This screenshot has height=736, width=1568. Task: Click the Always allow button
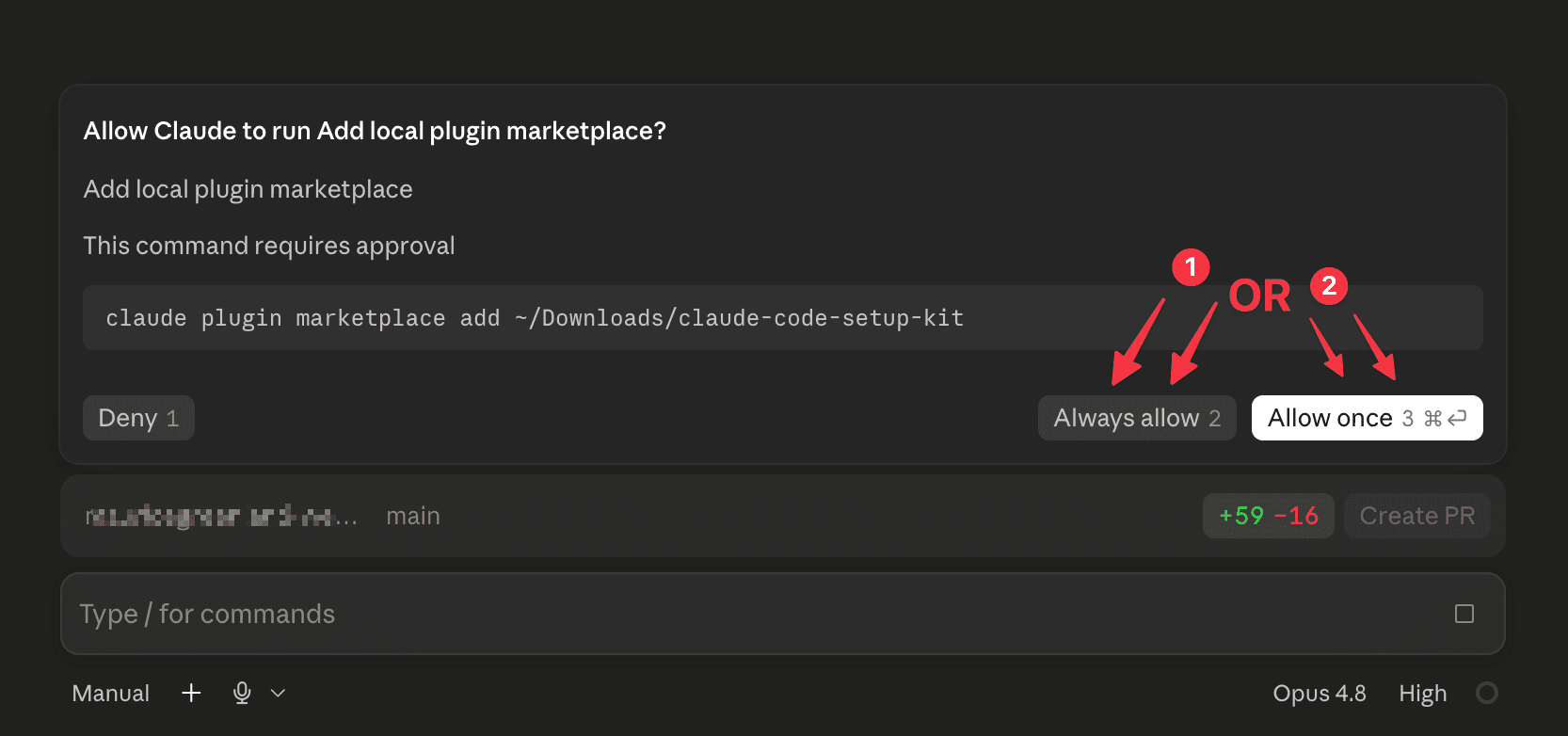pos(1137,418)
